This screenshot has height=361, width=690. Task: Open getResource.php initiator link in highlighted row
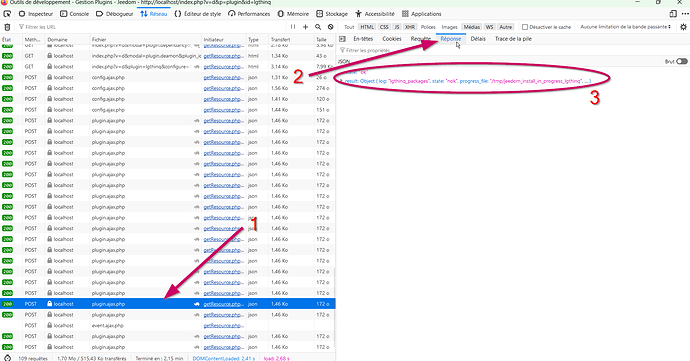click(x=224, y=304)
